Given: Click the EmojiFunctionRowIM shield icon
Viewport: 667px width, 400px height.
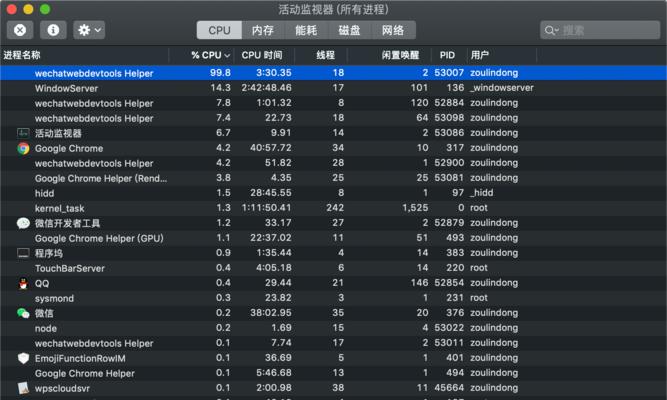Looking at the screenshot, I should click(x=23, y=358).
